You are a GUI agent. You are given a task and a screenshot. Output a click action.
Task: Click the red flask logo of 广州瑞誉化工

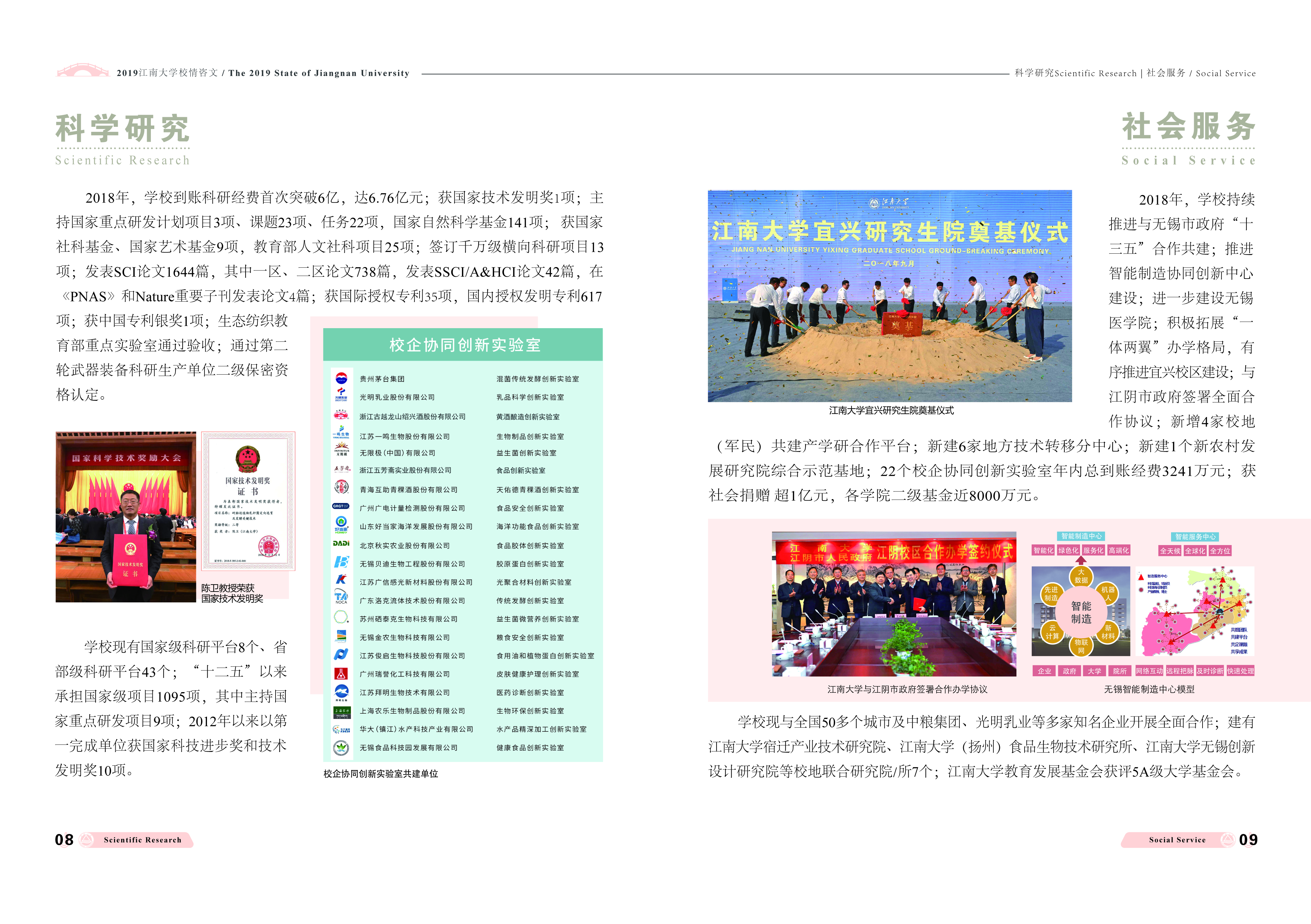341,673
